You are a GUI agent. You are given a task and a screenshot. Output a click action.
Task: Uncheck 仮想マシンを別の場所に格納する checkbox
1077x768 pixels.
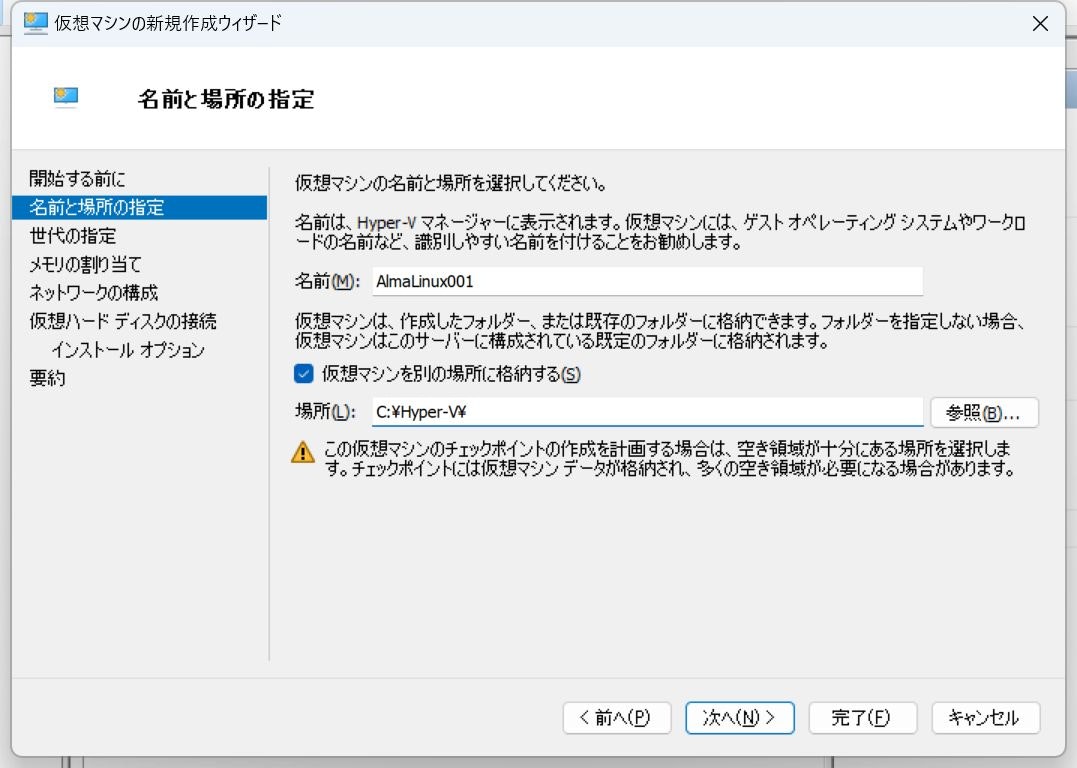(x=304, y=374)
